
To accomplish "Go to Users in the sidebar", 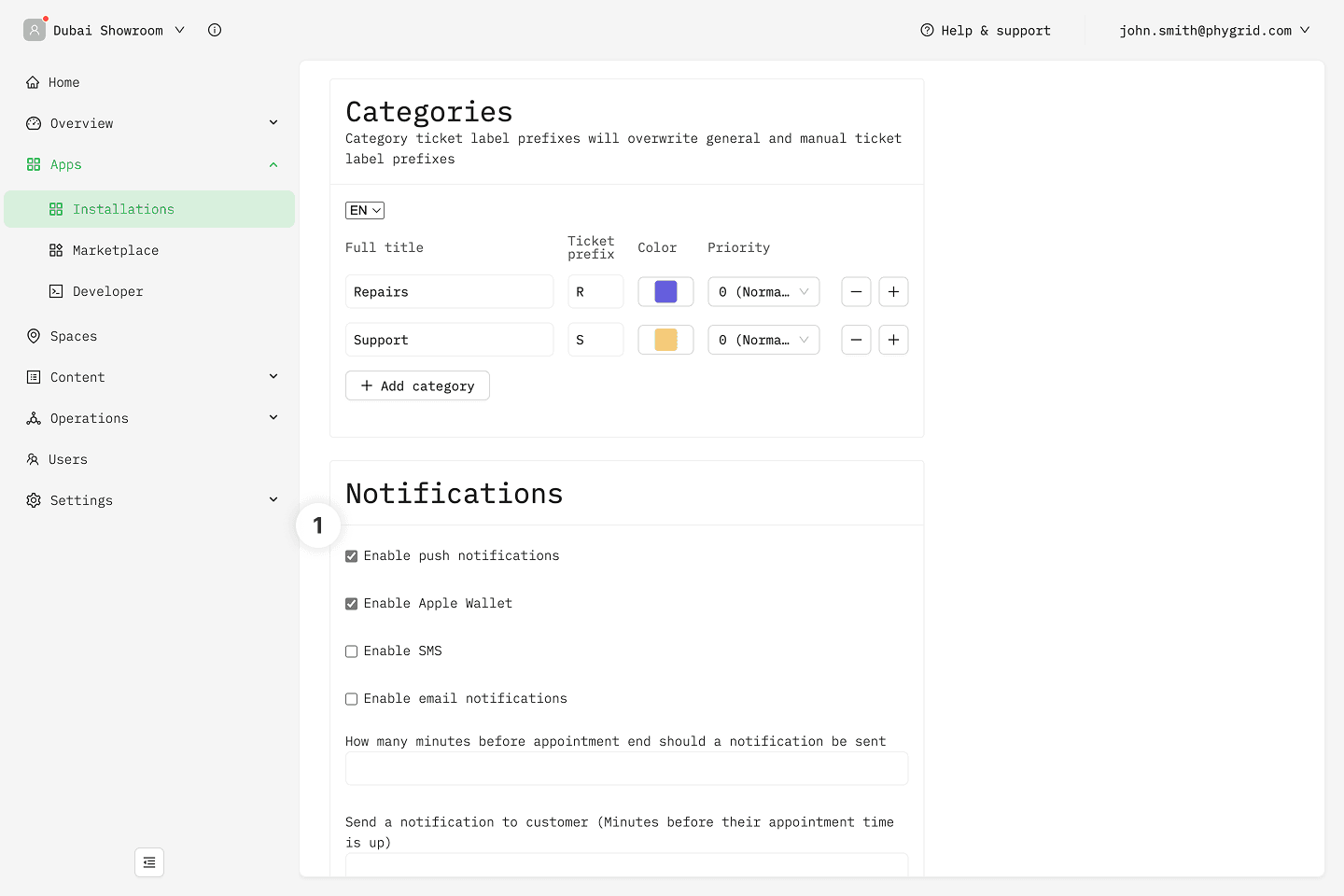I will click(x=67, y=459).
